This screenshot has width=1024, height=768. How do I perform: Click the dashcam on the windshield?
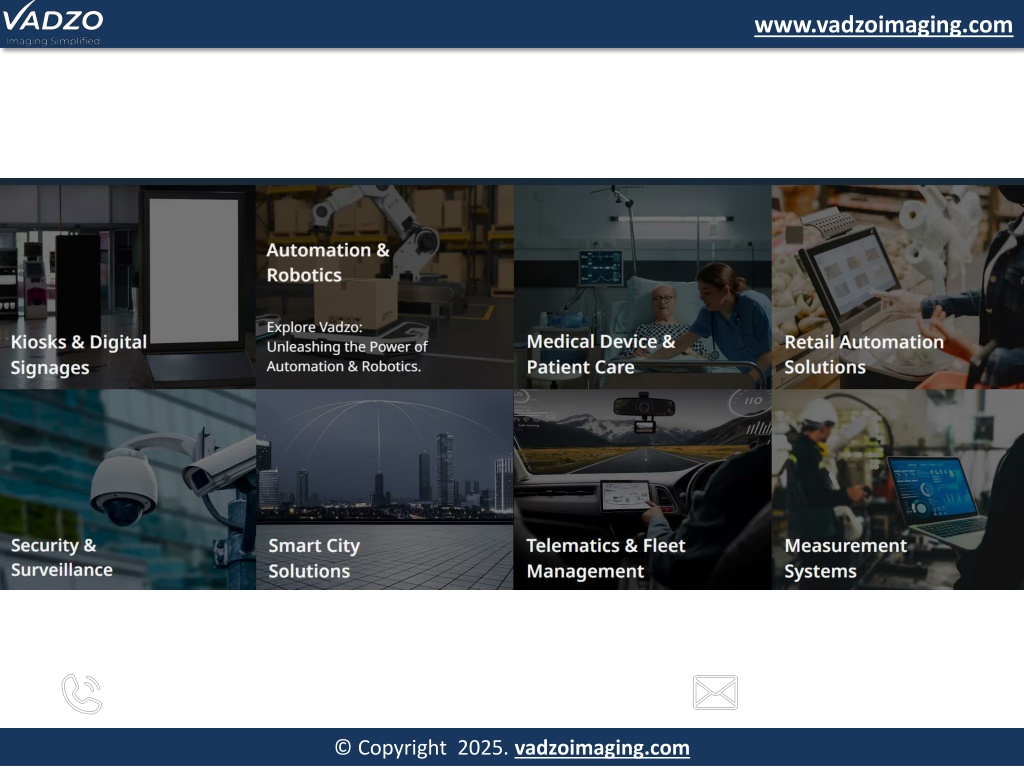click(644, 412)
